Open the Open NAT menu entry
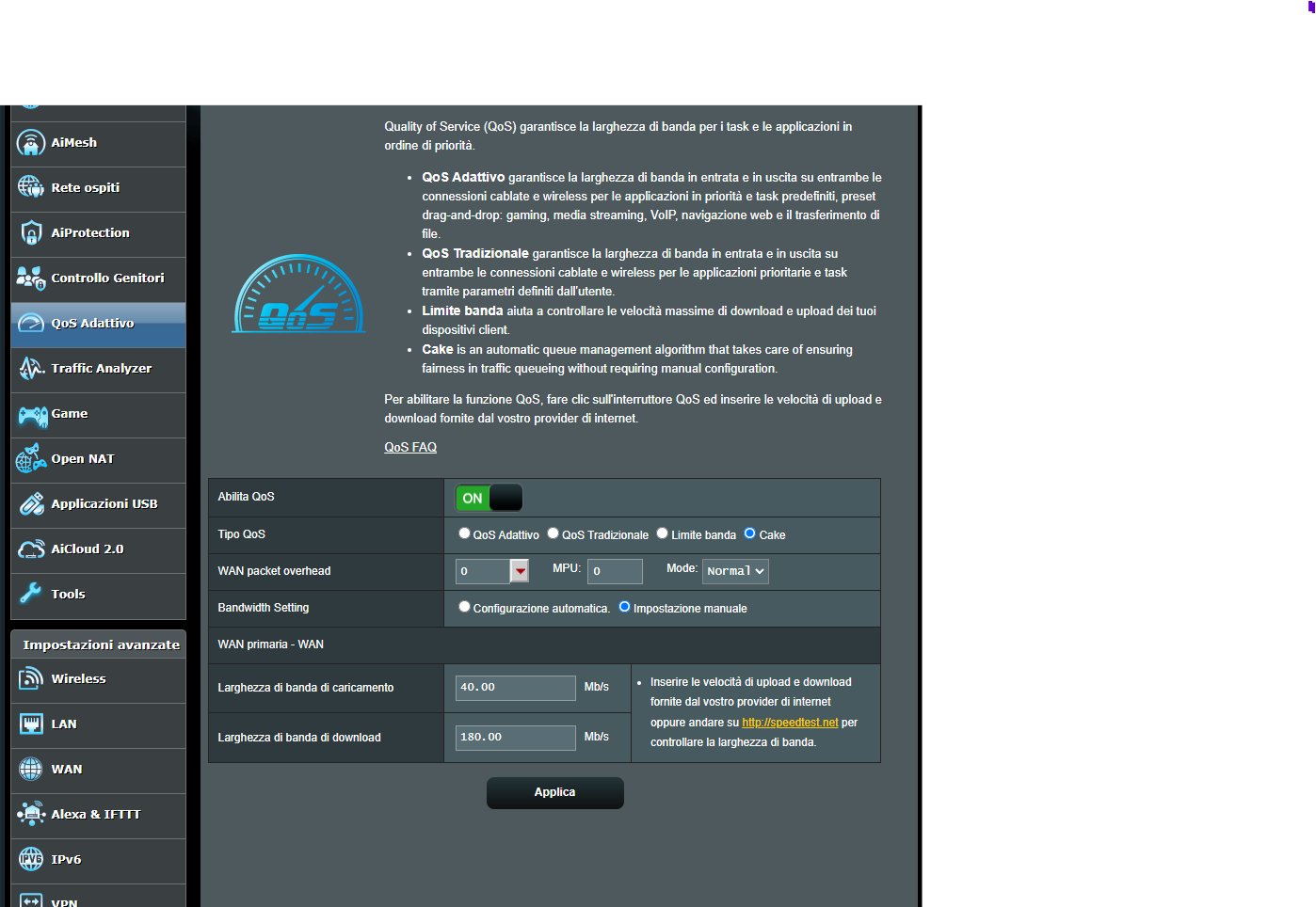1316x907 pixels. [98, 460]
